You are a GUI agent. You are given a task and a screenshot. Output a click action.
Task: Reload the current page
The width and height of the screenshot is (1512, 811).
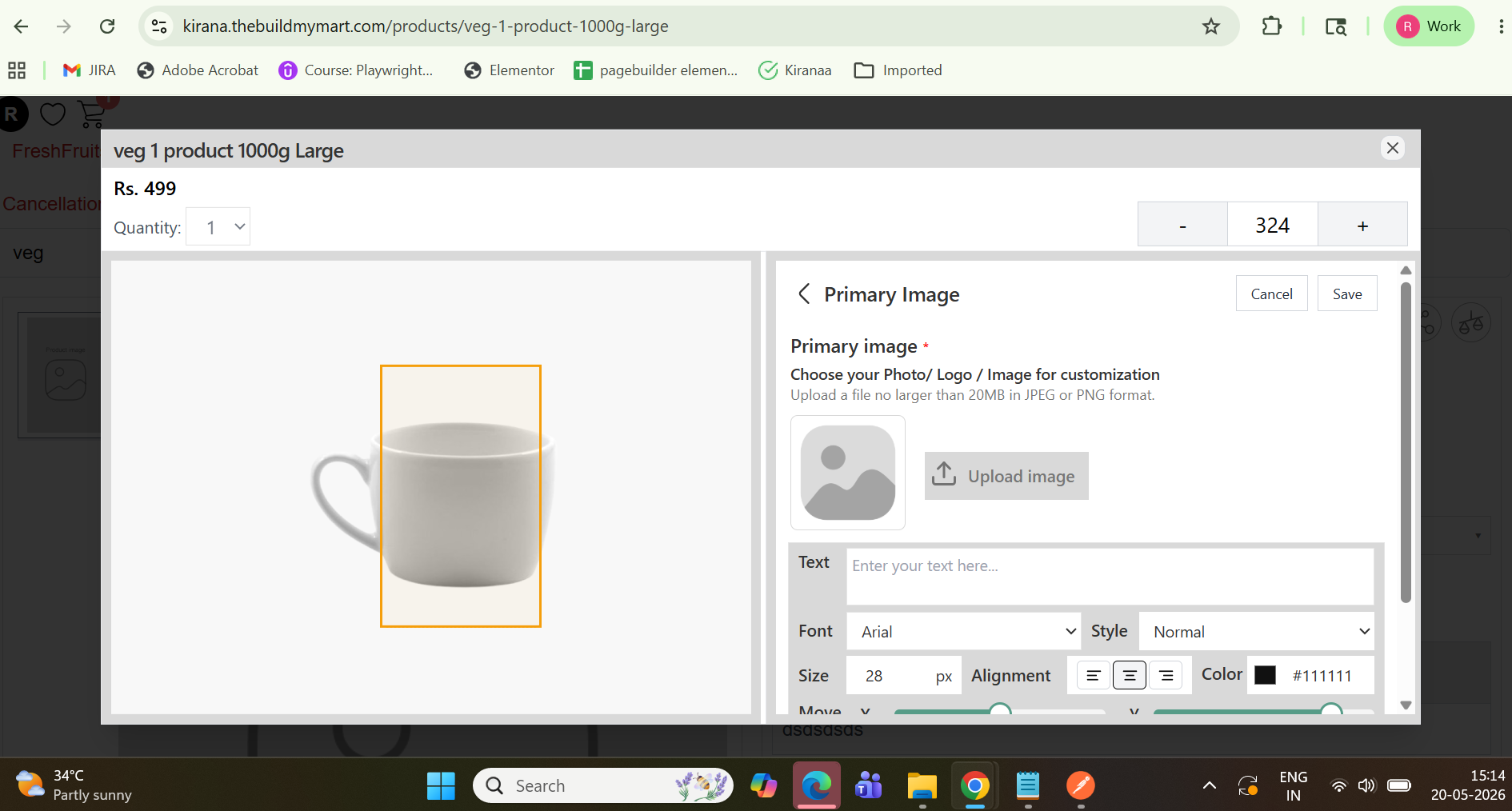tap(107, 26)
